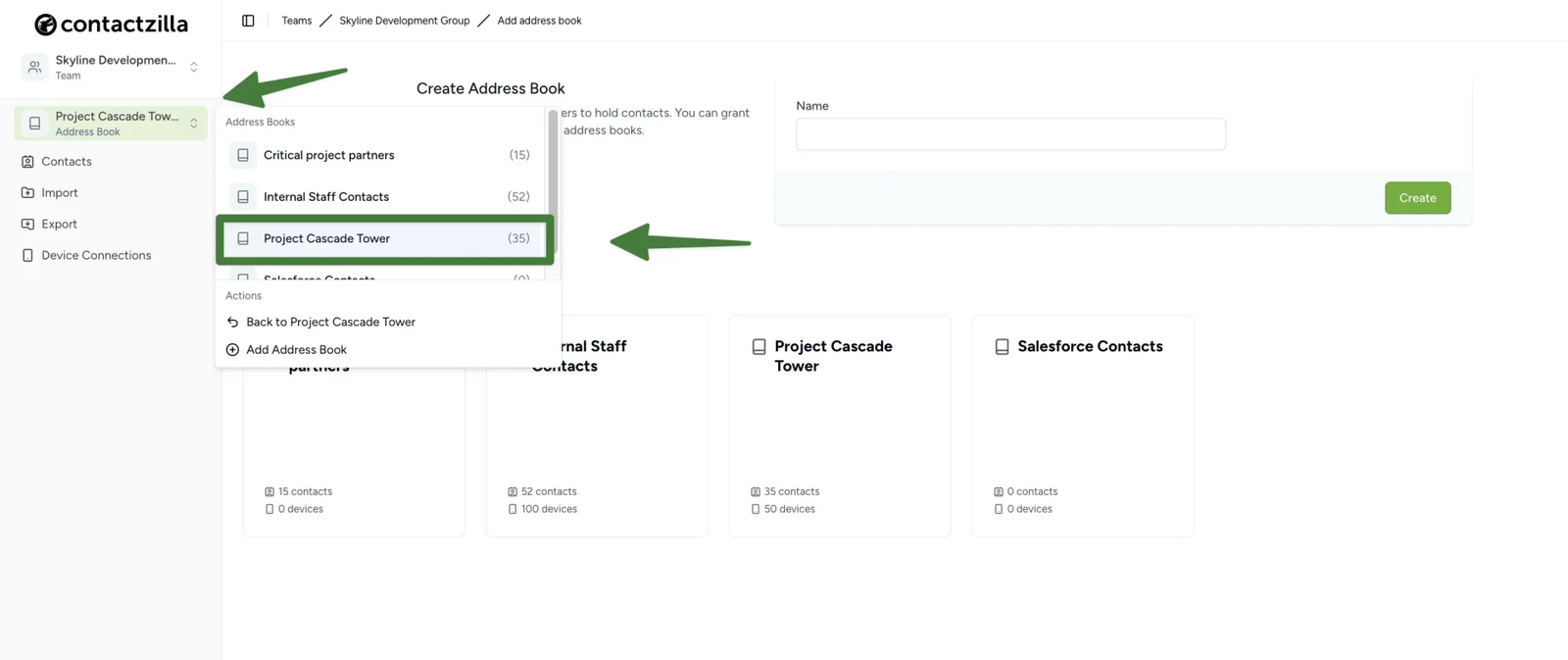This screenshot has width=1568, height=660.
Task: Click the Device Connections sidebar icon
Action: click(27, 256)
